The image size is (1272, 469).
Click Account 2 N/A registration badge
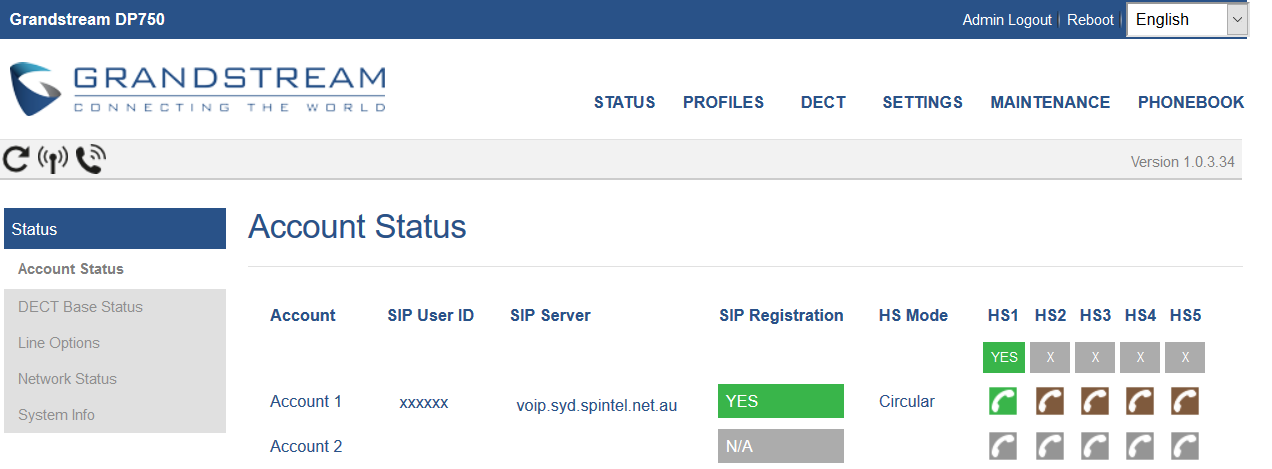pyautogui.click(x=781, y=446)
